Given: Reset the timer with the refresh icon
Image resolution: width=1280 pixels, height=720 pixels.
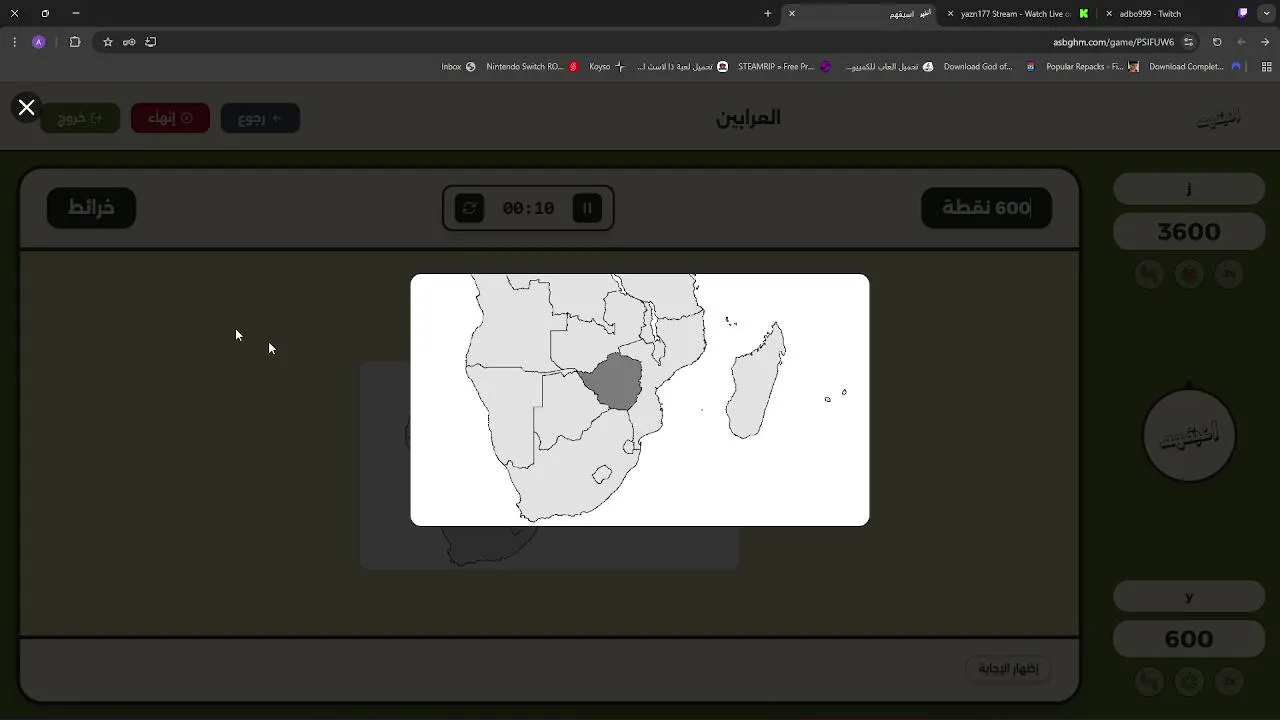Looking at the screenshot, I should [x=469, y=208].
